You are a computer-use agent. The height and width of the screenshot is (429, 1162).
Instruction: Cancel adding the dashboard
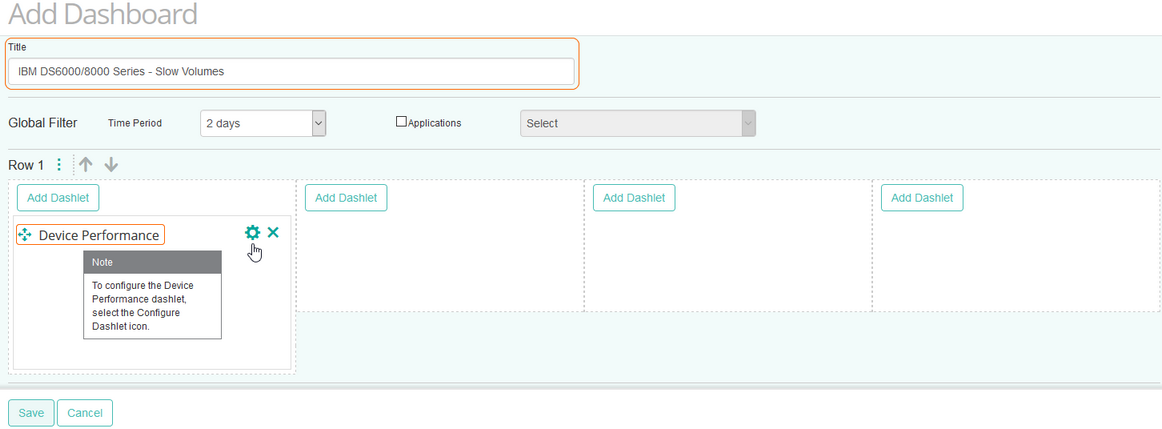tap(84, 413)
